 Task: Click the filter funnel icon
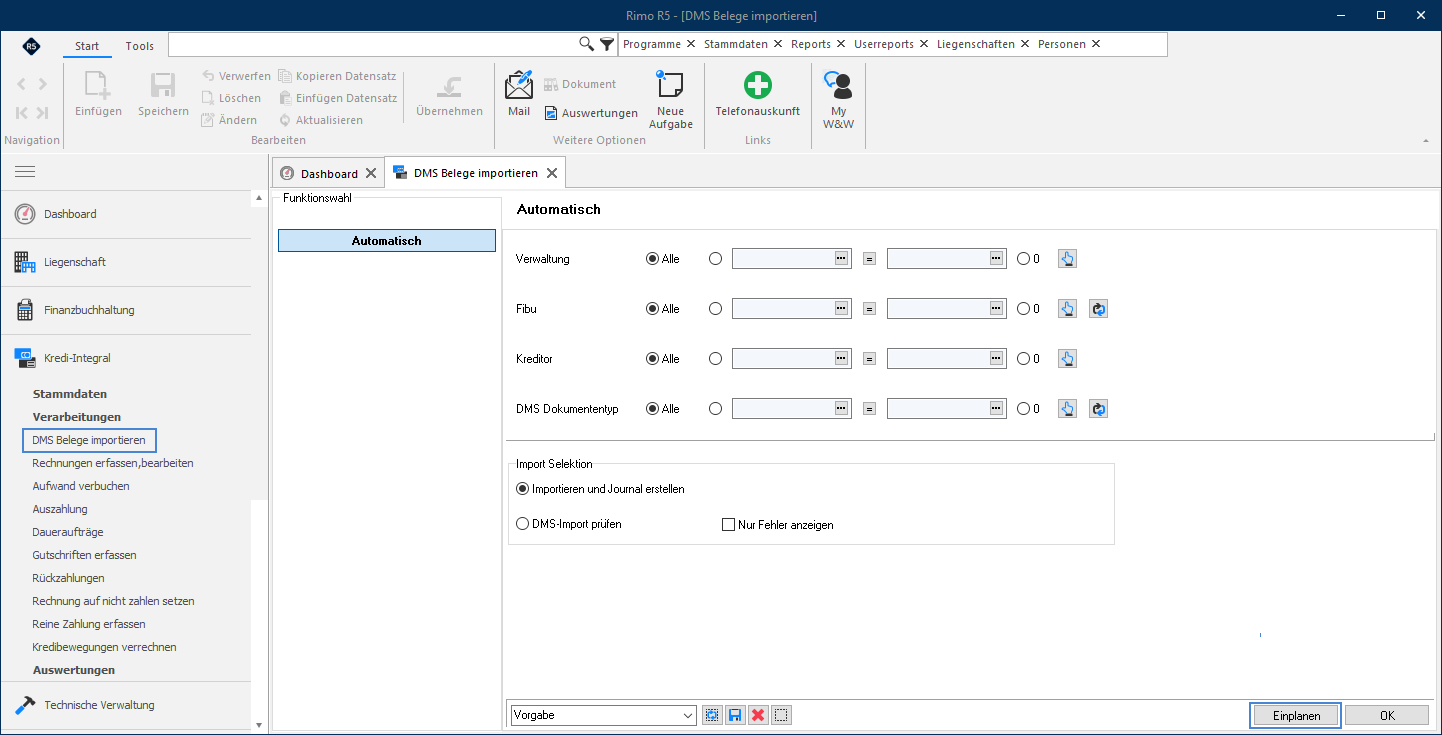coord(607,44)
